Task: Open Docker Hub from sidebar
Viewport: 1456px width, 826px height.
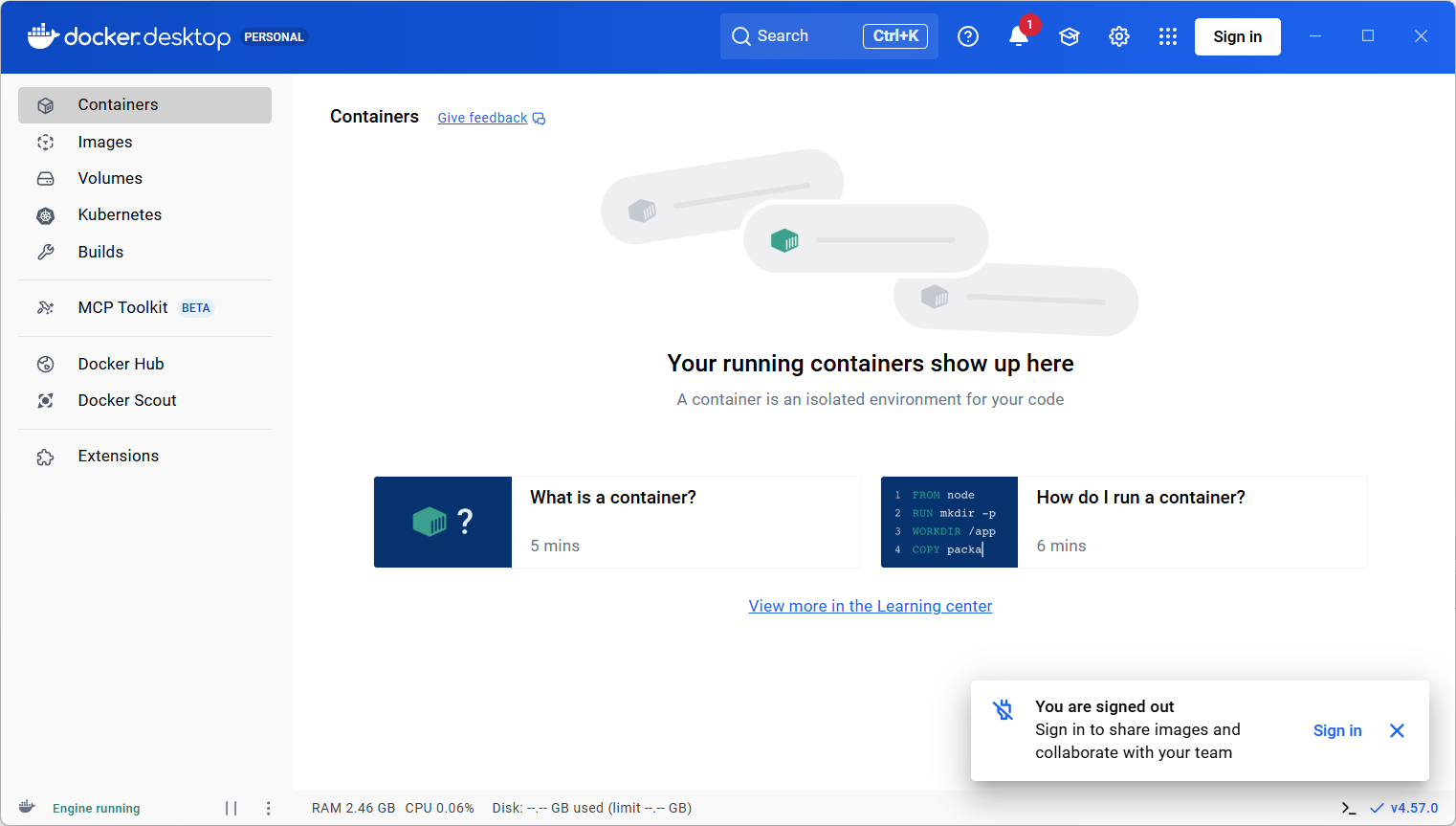Action: click(144, 364)
